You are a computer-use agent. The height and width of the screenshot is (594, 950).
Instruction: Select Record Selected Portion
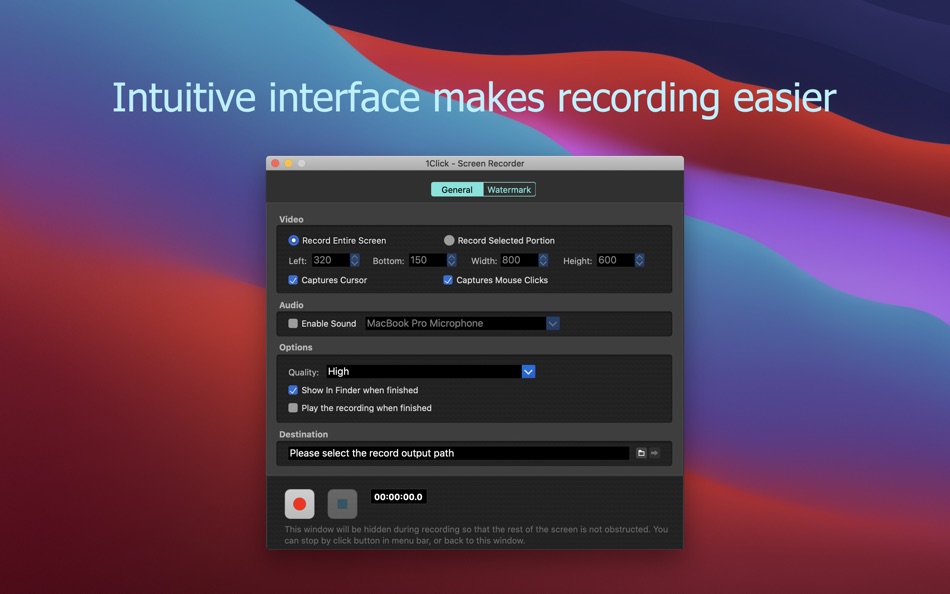point(449,240)
